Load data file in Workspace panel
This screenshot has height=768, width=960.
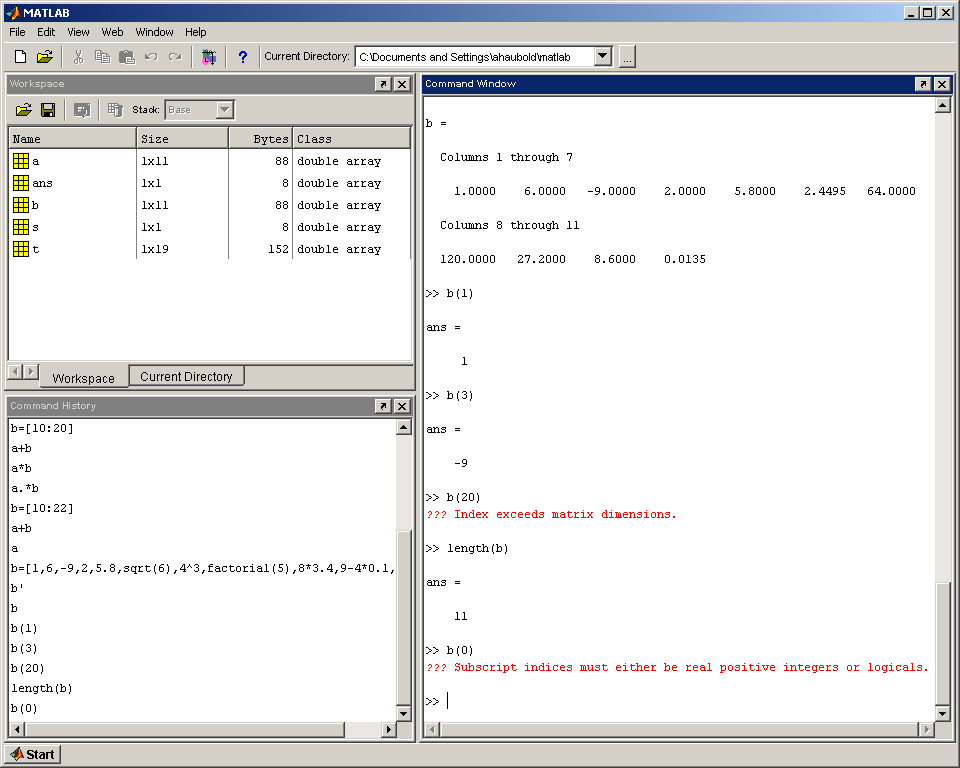tap(24, 110)
